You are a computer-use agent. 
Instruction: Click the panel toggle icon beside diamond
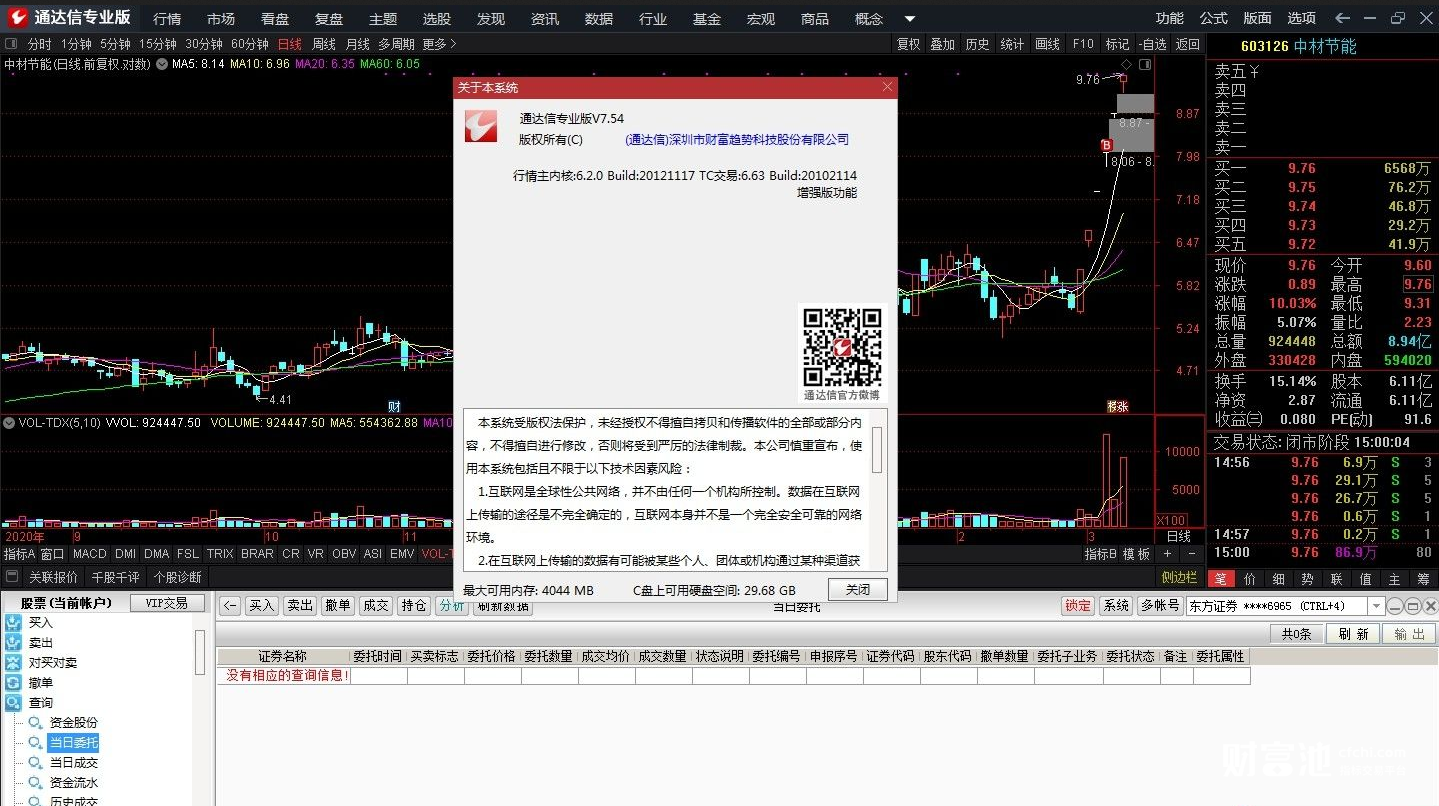point(1145,62)
